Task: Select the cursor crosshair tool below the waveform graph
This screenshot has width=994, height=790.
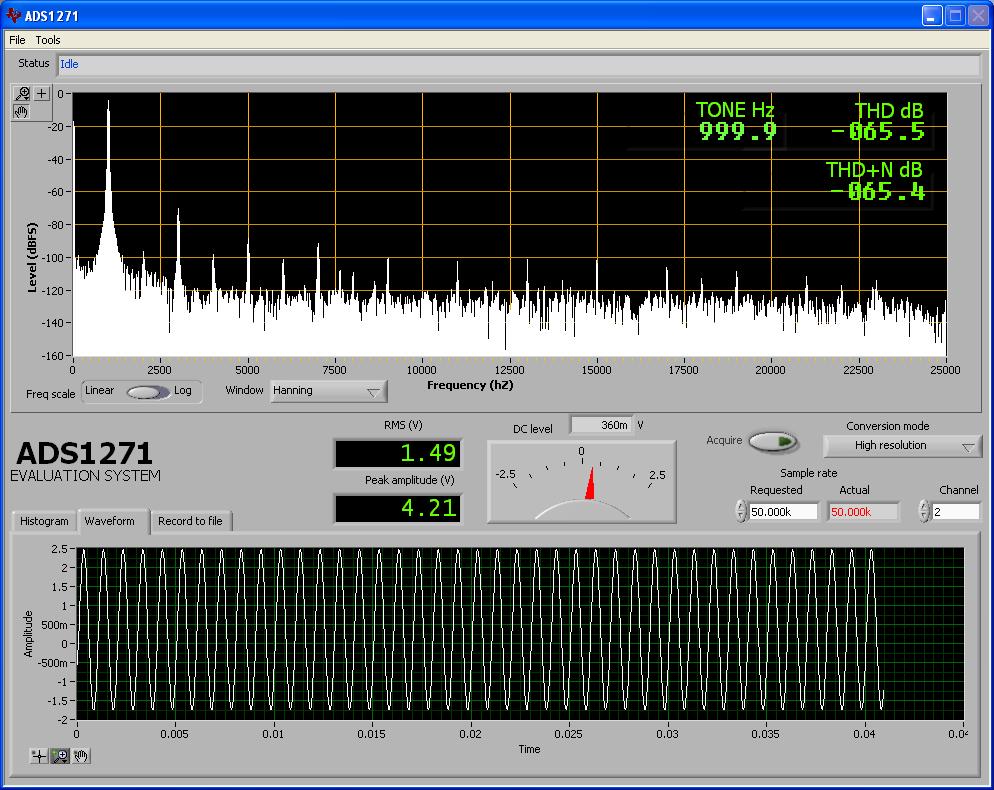Action: [x=38, y=756]
